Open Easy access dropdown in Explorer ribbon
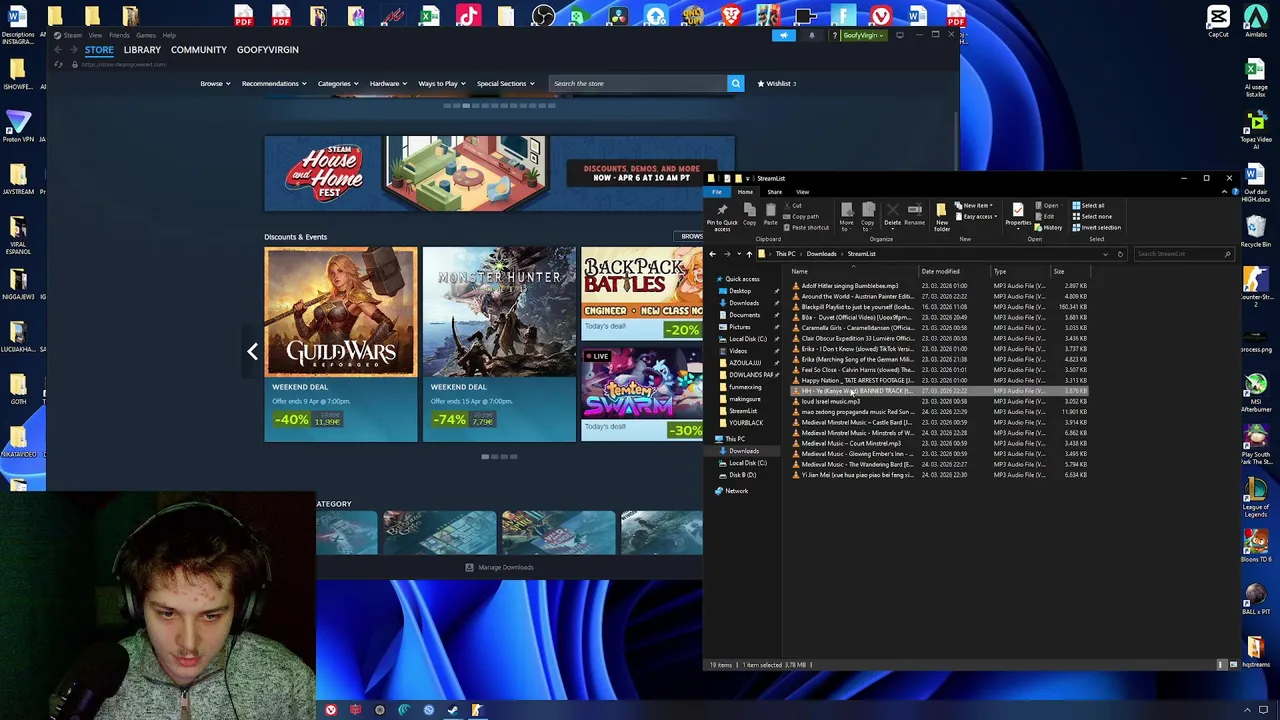The image size is (1280, 720). [x=975, y=216]
